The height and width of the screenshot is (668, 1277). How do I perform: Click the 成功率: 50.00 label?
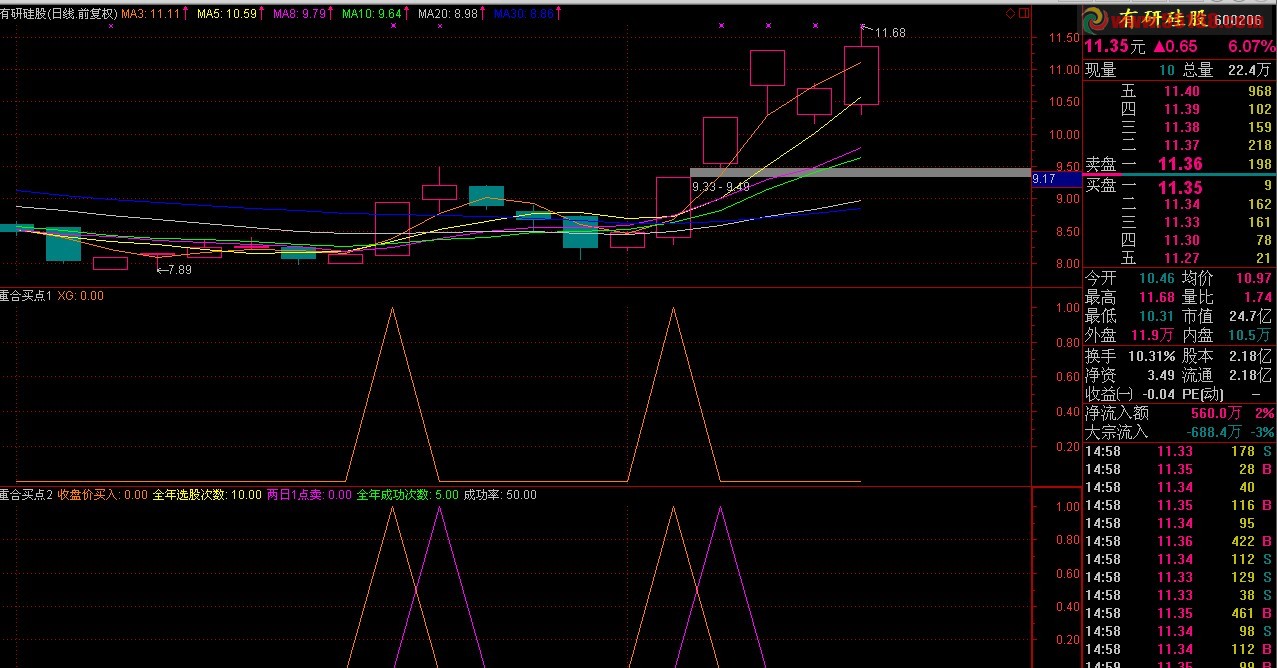point(500,494)
